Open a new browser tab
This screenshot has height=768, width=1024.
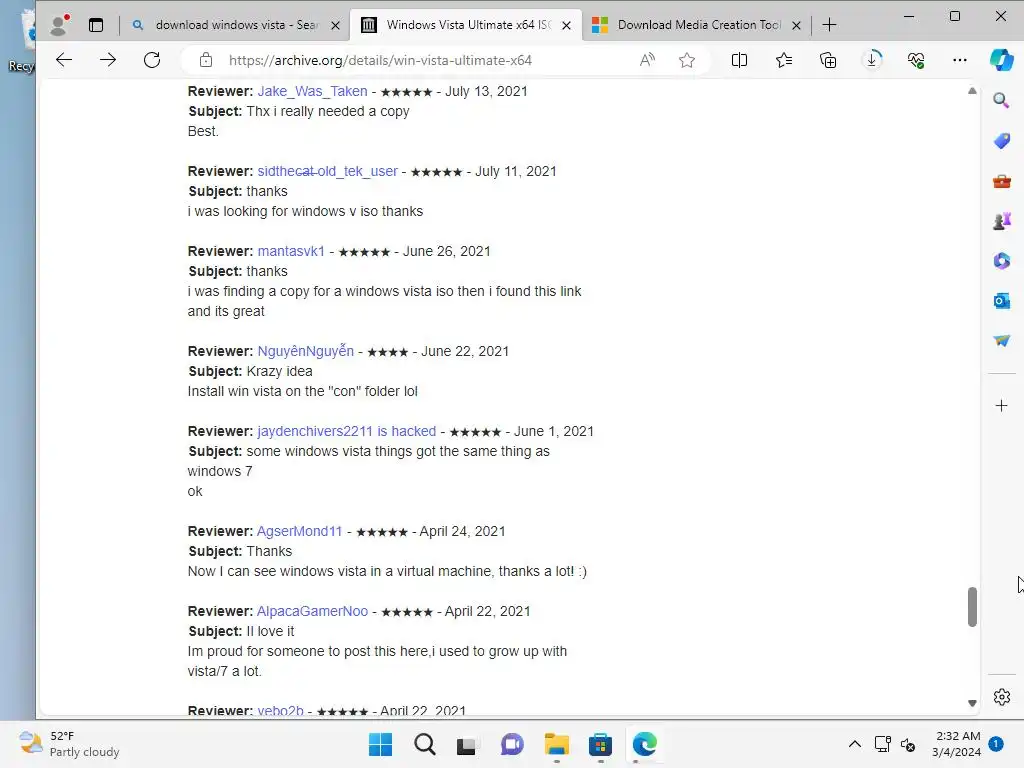[x=829, y=25]
